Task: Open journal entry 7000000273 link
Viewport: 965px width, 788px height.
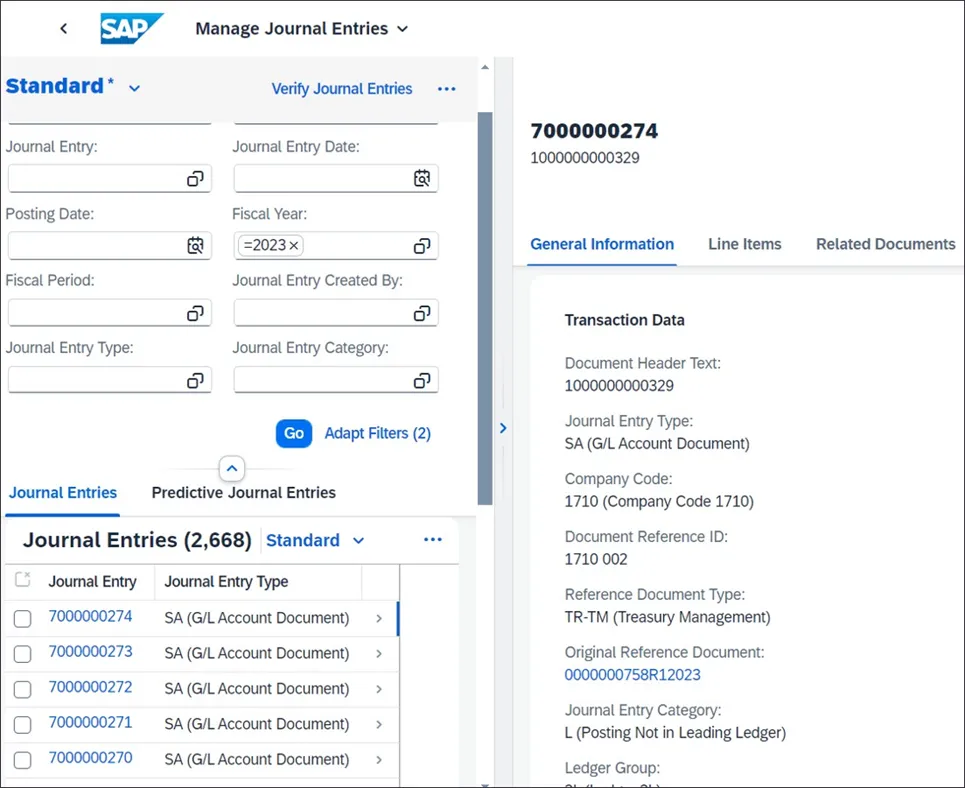Action: 90,651
